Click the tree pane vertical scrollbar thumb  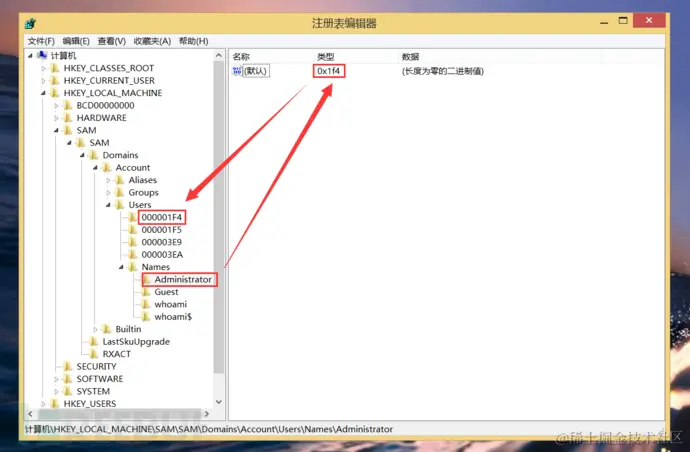[219, 217]
